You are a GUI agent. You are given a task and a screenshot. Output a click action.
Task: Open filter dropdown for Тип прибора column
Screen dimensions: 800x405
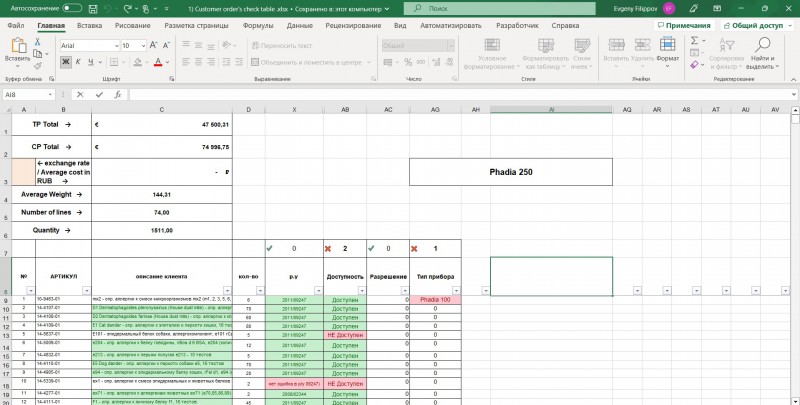click(x=456, y=291)
